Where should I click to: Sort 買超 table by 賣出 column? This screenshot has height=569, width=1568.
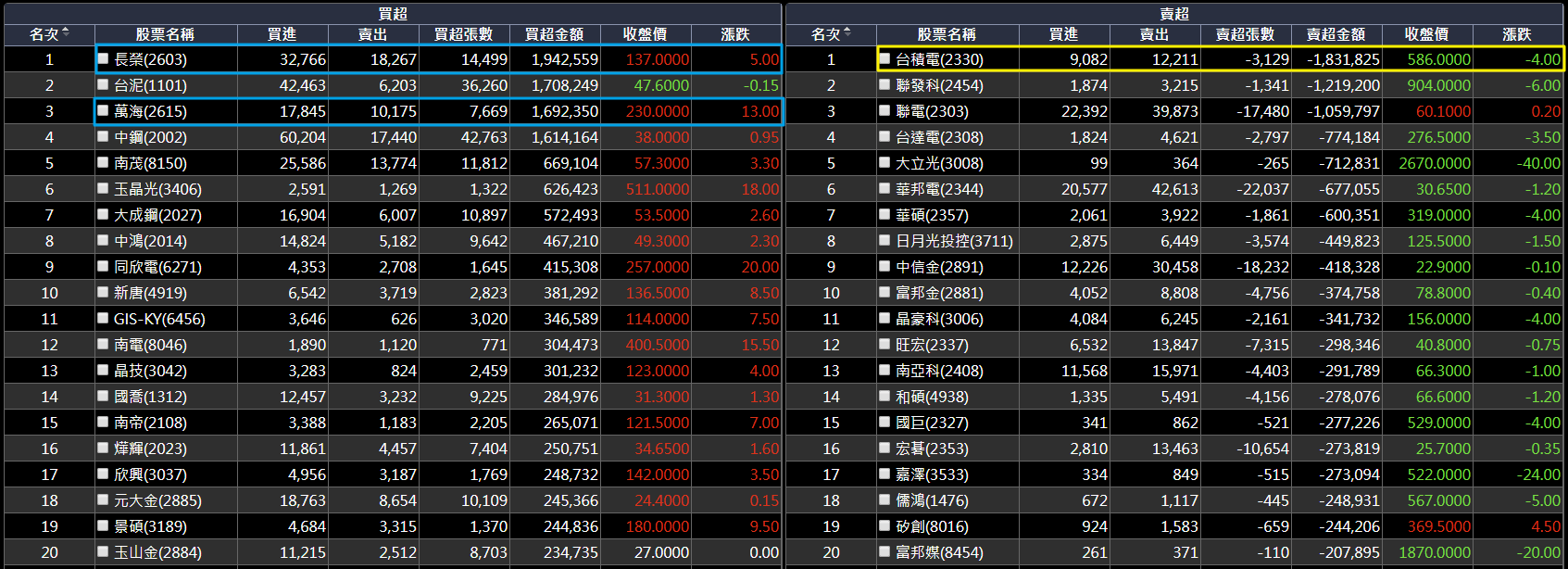point(373,34)
